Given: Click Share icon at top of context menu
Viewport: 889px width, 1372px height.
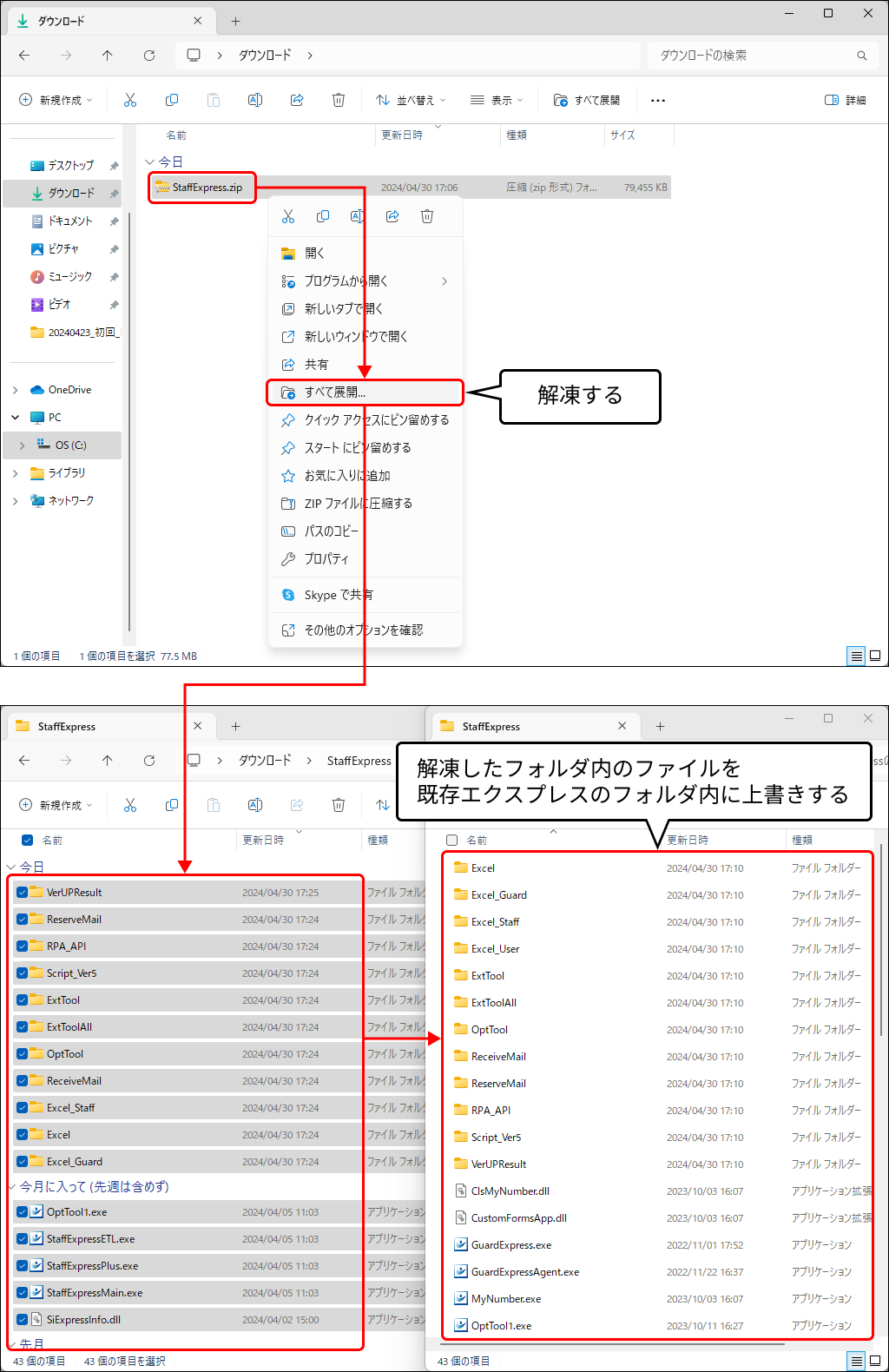Looking at the screenshot, I should point(392,216).
